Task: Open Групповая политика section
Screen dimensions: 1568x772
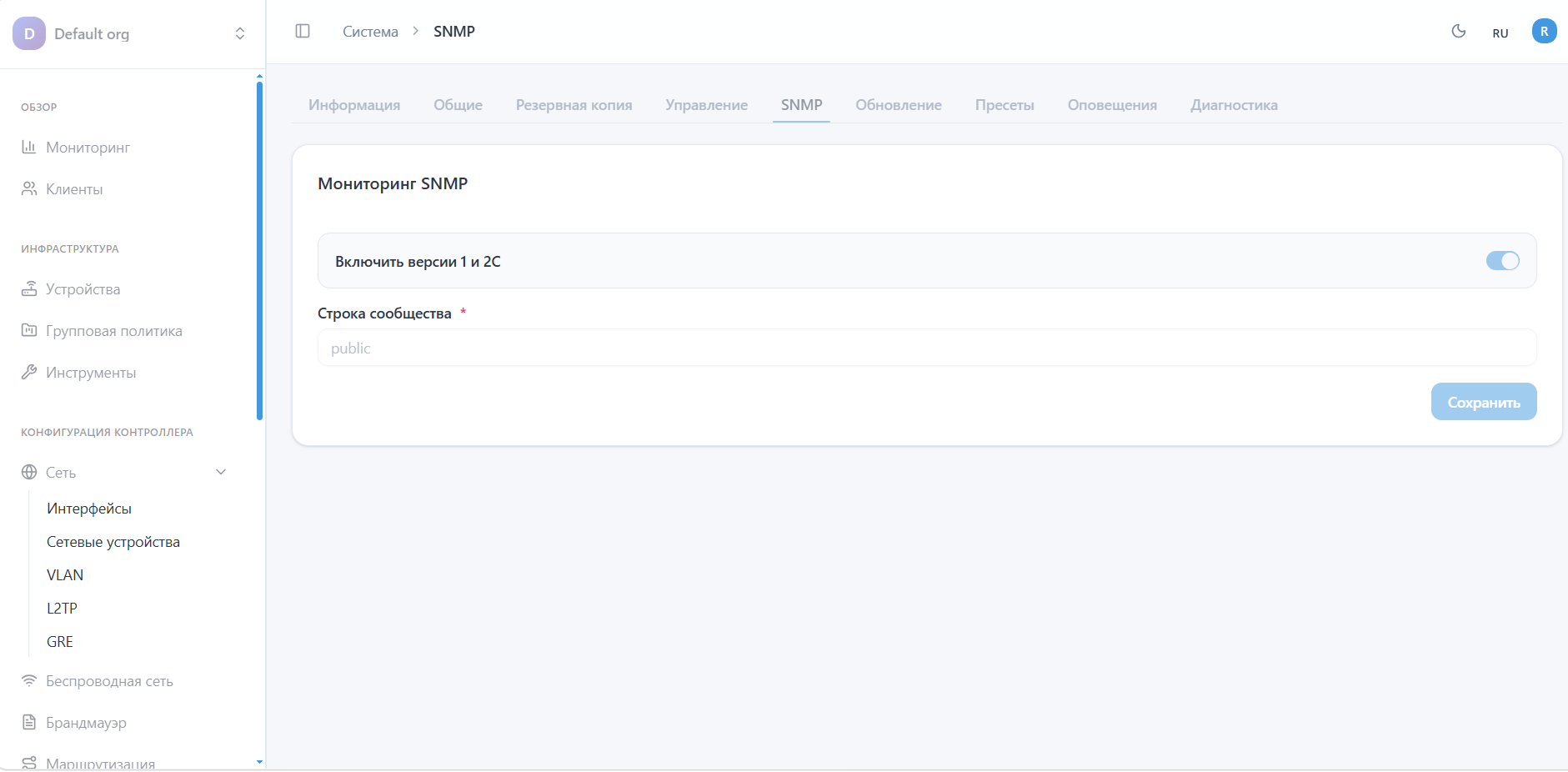Action: tap(113, 331)
